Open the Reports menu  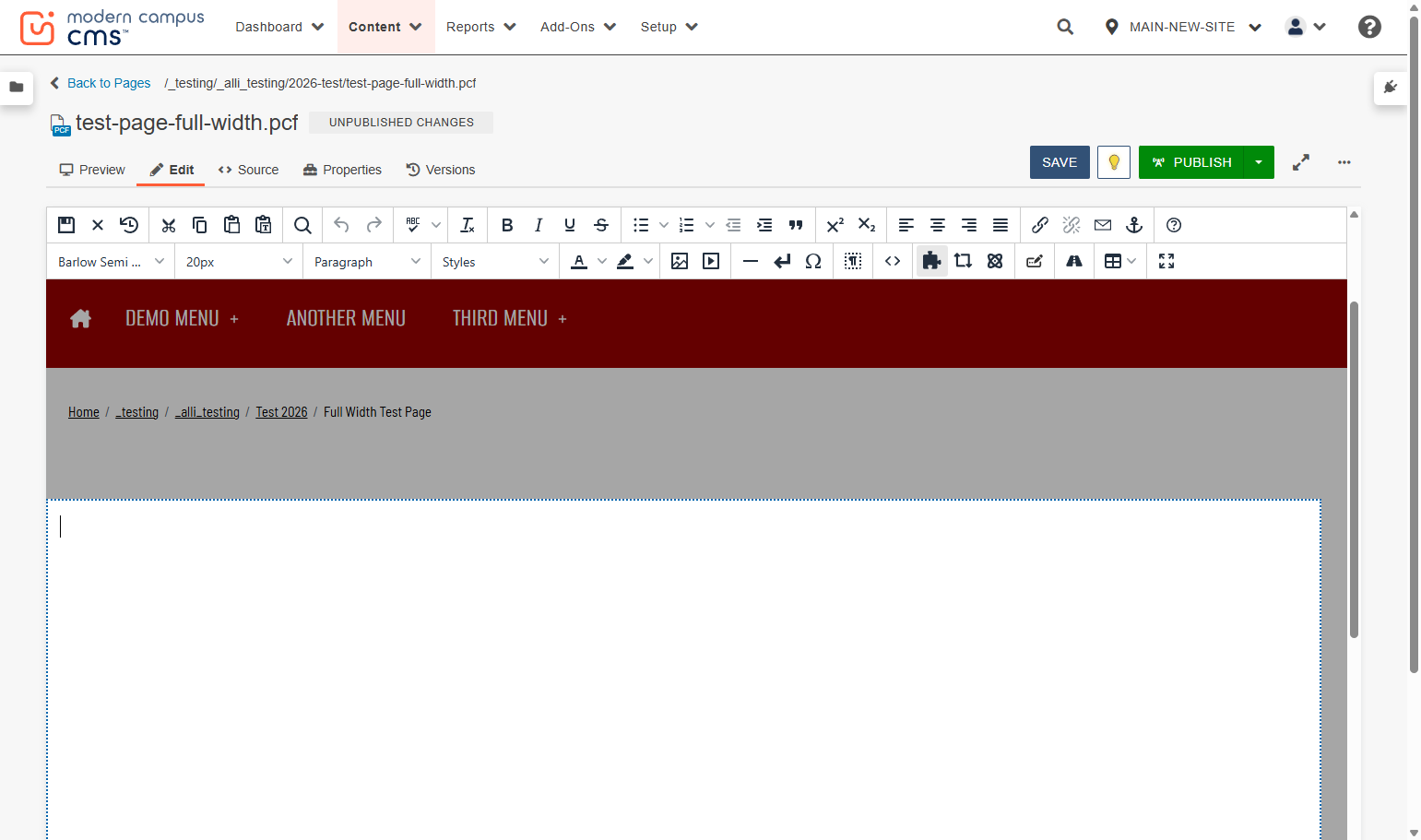pos(481,27)
